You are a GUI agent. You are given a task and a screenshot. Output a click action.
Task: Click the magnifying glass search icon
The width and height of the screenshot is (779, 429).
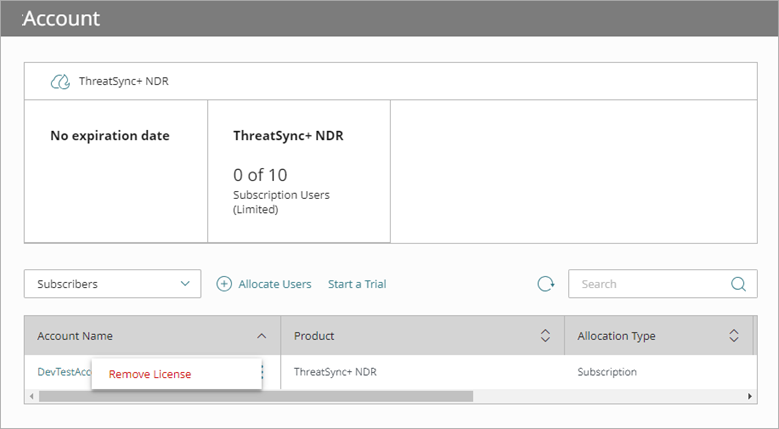[738, 284]
